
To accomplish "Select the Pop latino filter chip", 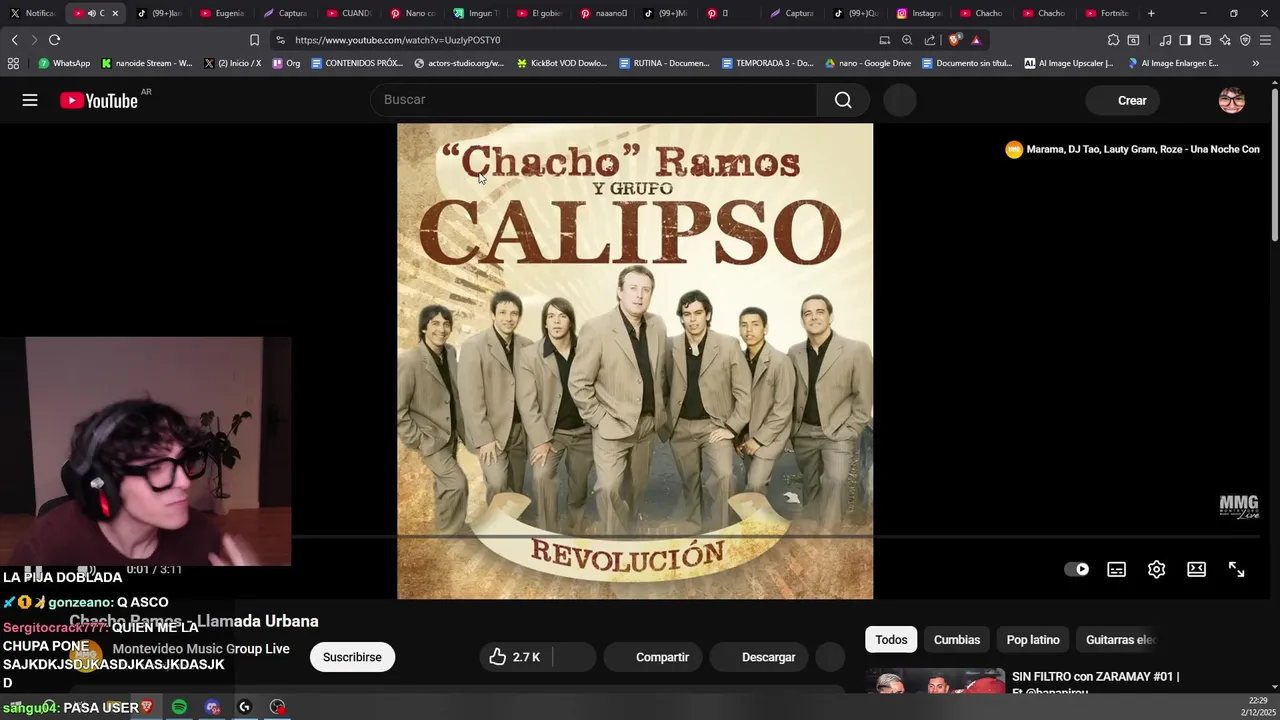I will [1033, 640].
